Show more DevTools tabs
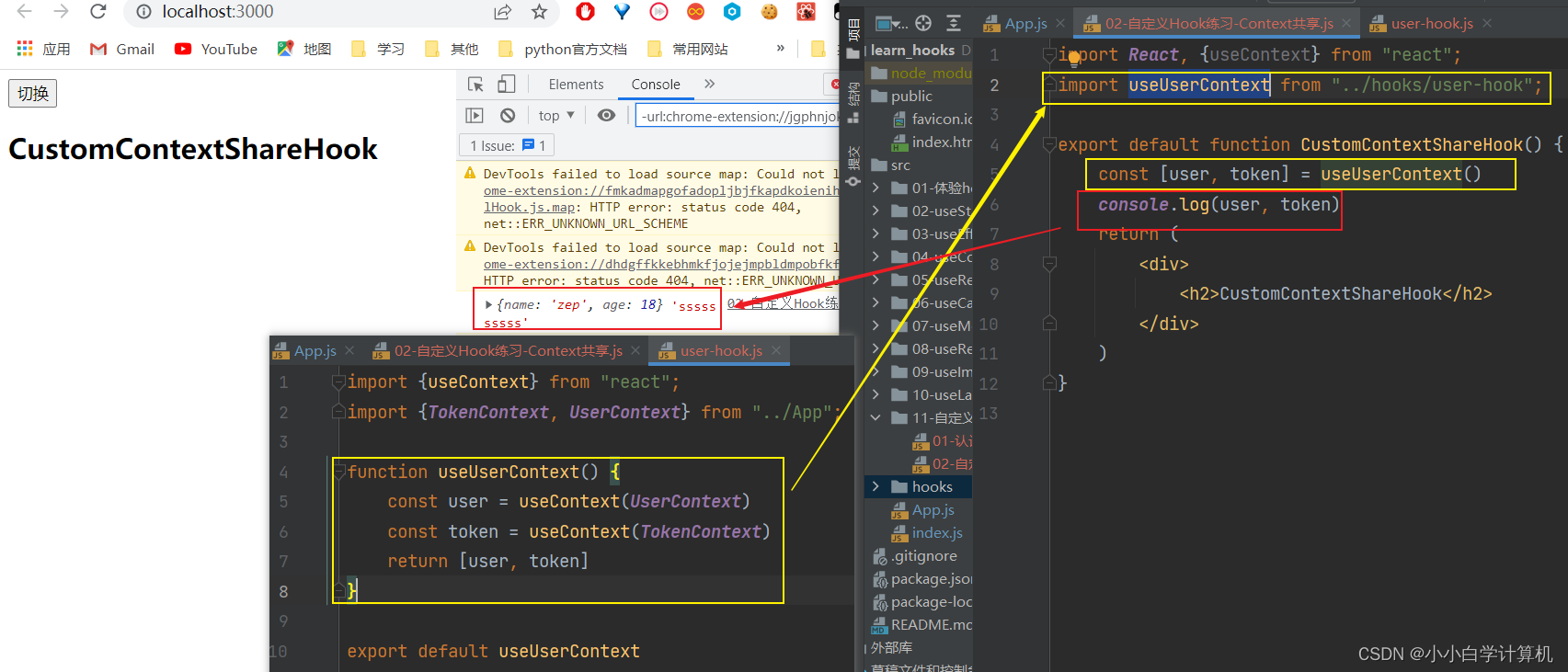The height and width of the screenshot is (672, 1568). tap(709, 84)
